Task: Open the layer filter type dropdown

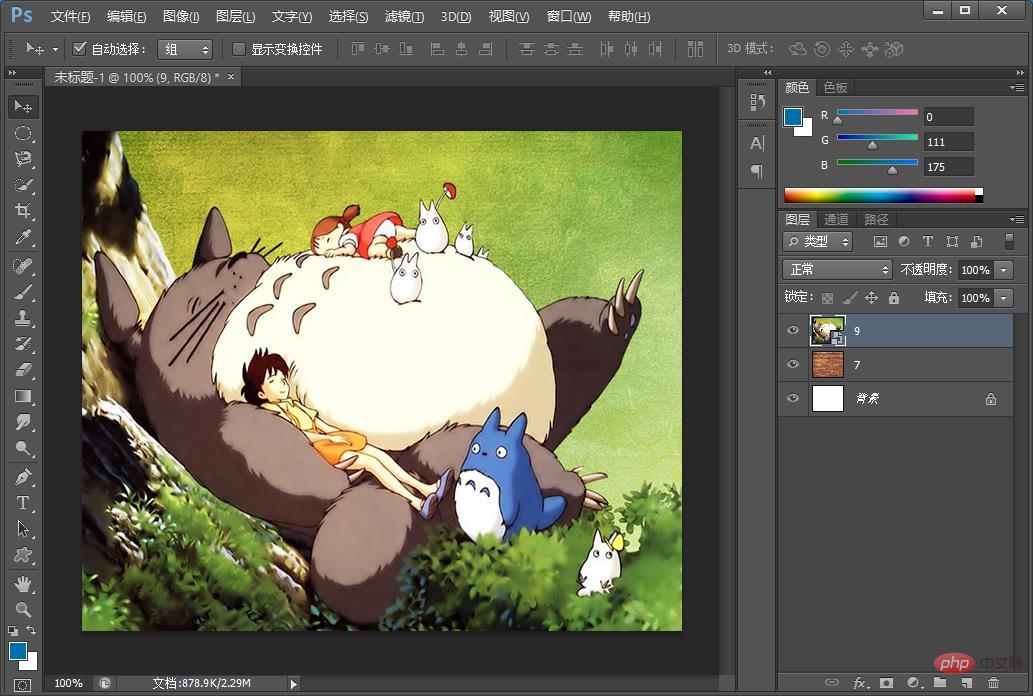Action: coord(818,241)
